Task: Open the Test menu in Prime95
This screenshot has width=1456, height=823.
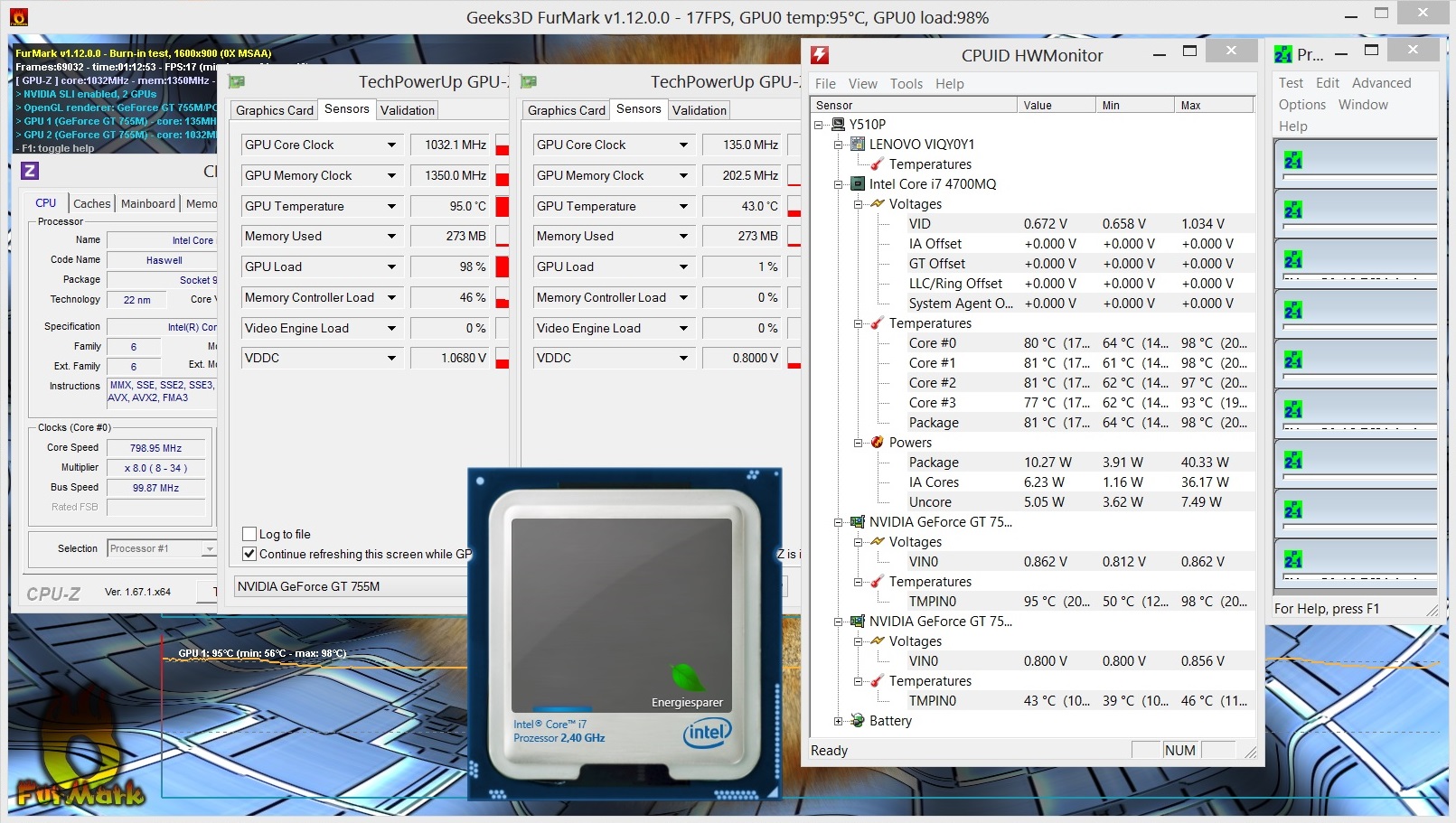Action: [1291, 83]
